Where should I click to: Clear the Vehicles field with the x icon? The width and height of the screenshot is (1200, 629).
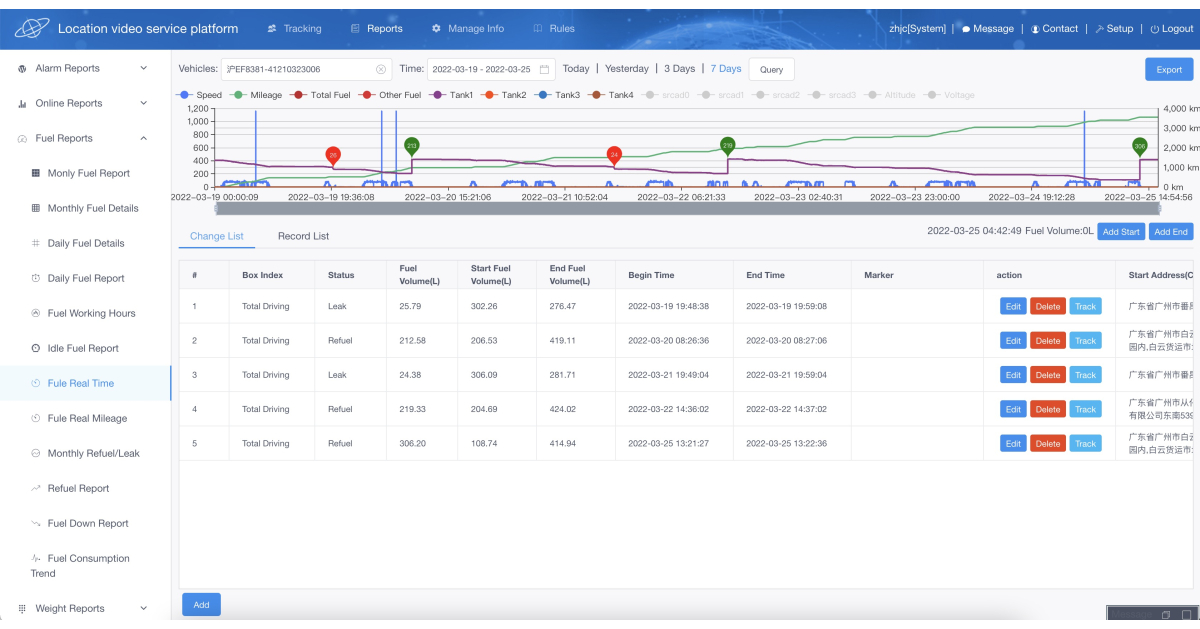(381, 69)
